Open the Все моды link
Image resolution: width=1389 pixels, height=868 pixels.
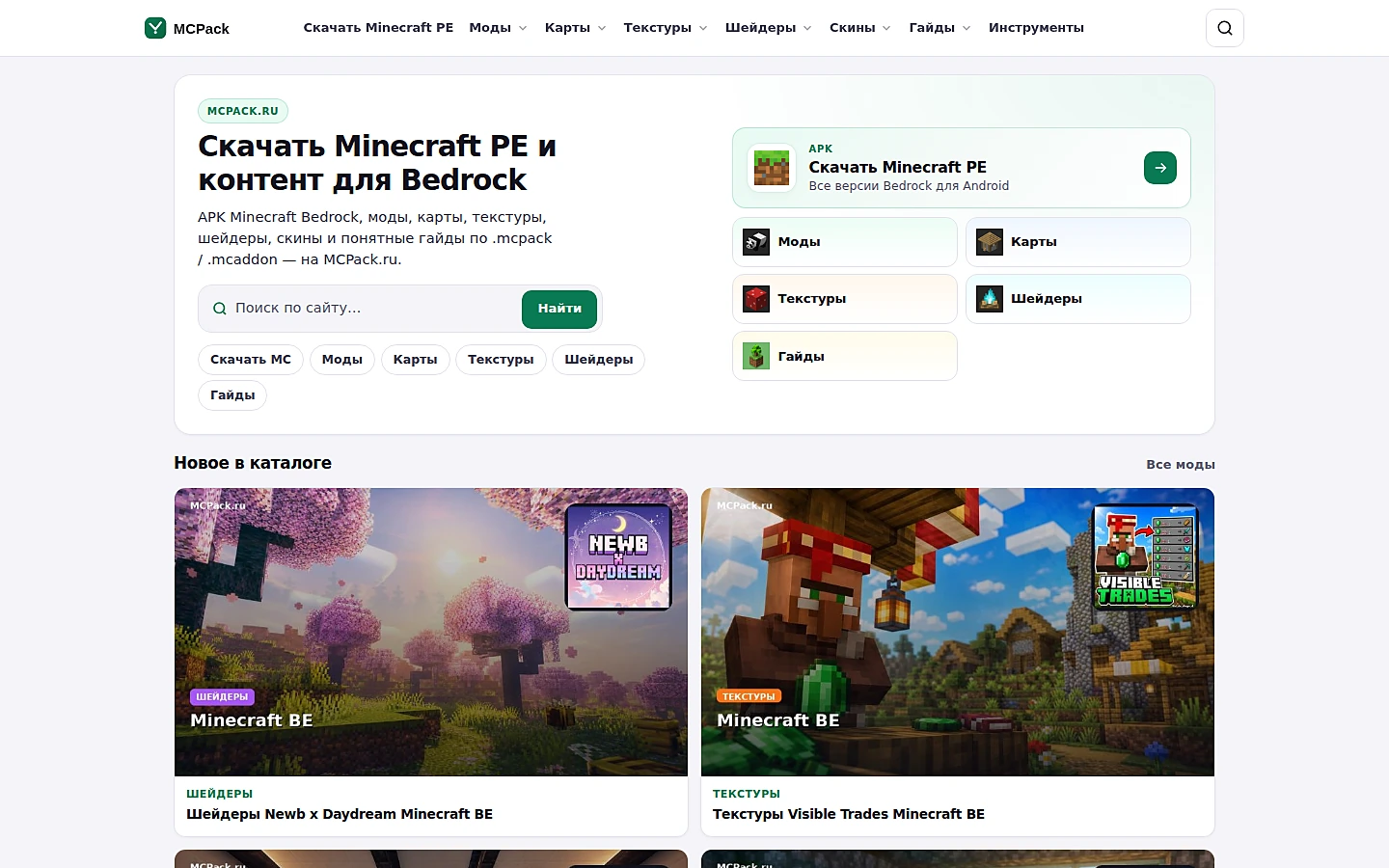1181,465
